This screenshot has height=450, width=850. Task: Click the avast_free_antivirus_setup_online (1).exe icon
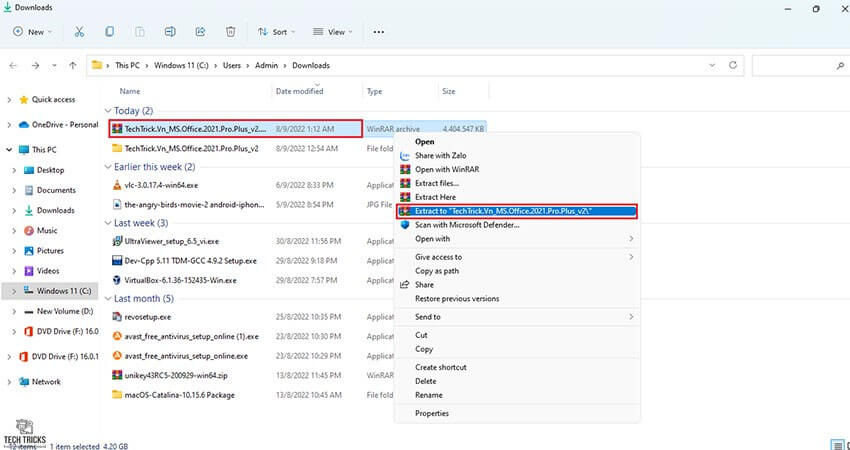(x=117, y=336)
